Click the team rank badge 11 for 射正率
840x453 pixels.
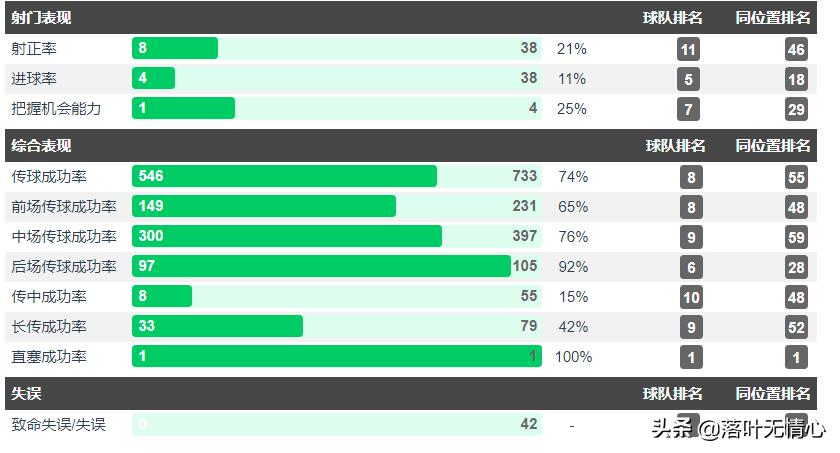pos(688,49)
